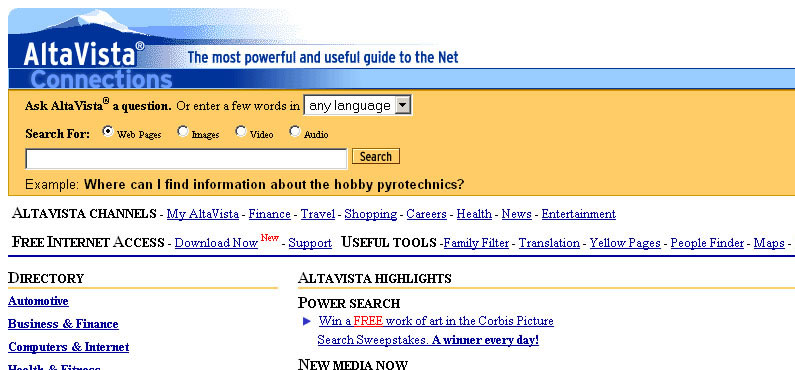Click the Connections banner text
Screen dimensions: 795x370
(101, 80)
